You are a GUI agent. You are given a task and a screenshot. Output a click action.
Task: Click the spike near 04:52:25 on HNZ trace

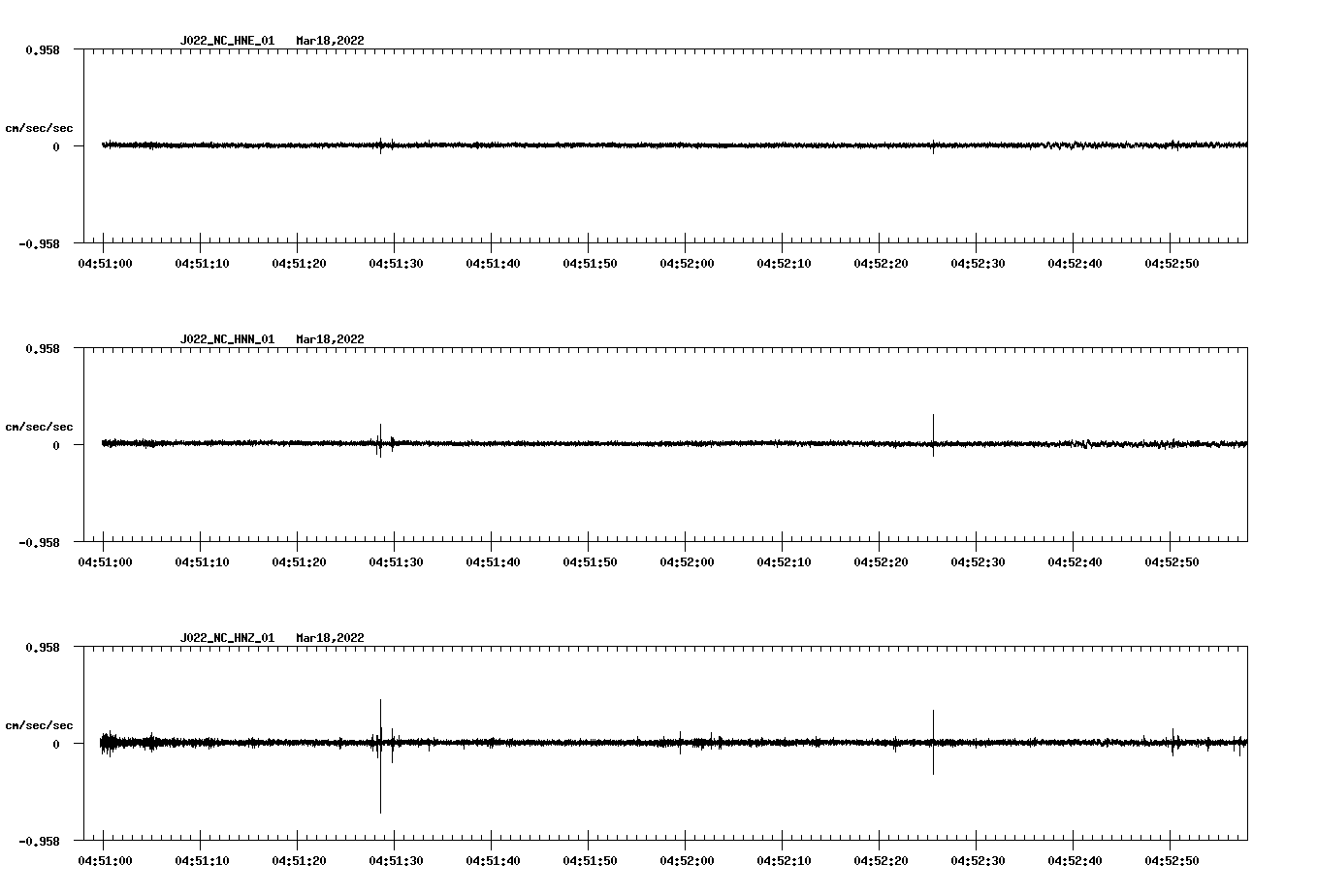pyautogui.click(x=933, y=742)
